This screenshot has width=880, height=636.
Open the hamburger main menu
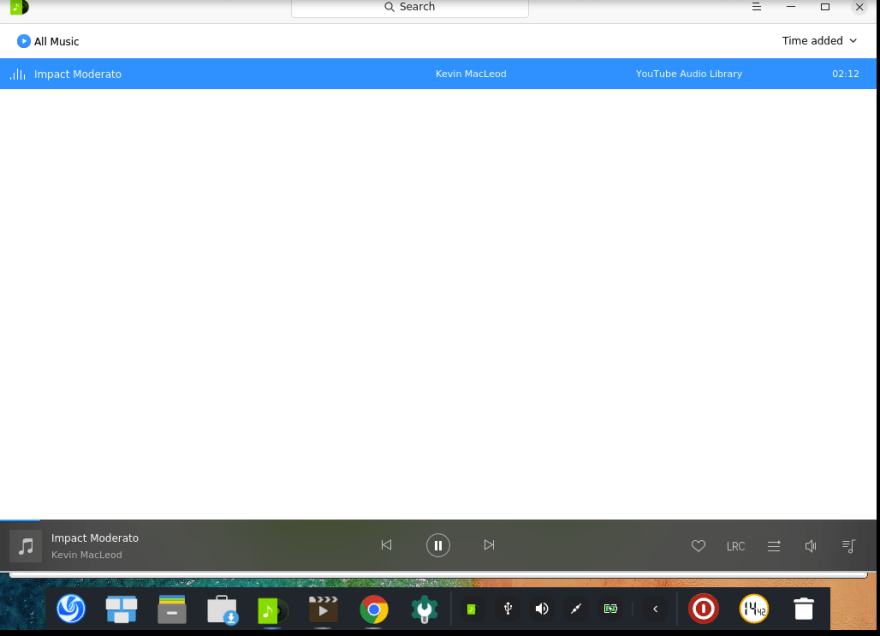tap(757, 7)
